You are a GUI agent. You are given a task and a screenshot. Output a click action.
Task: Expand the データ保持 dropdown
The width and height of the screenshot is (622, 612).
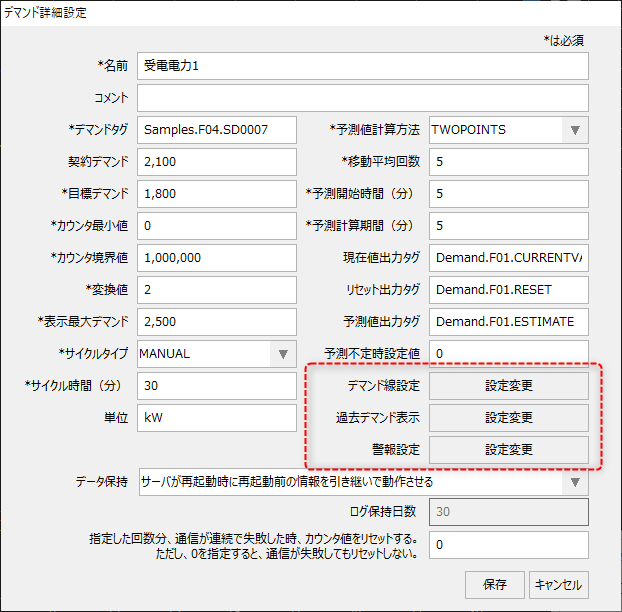tap(575, 482)
